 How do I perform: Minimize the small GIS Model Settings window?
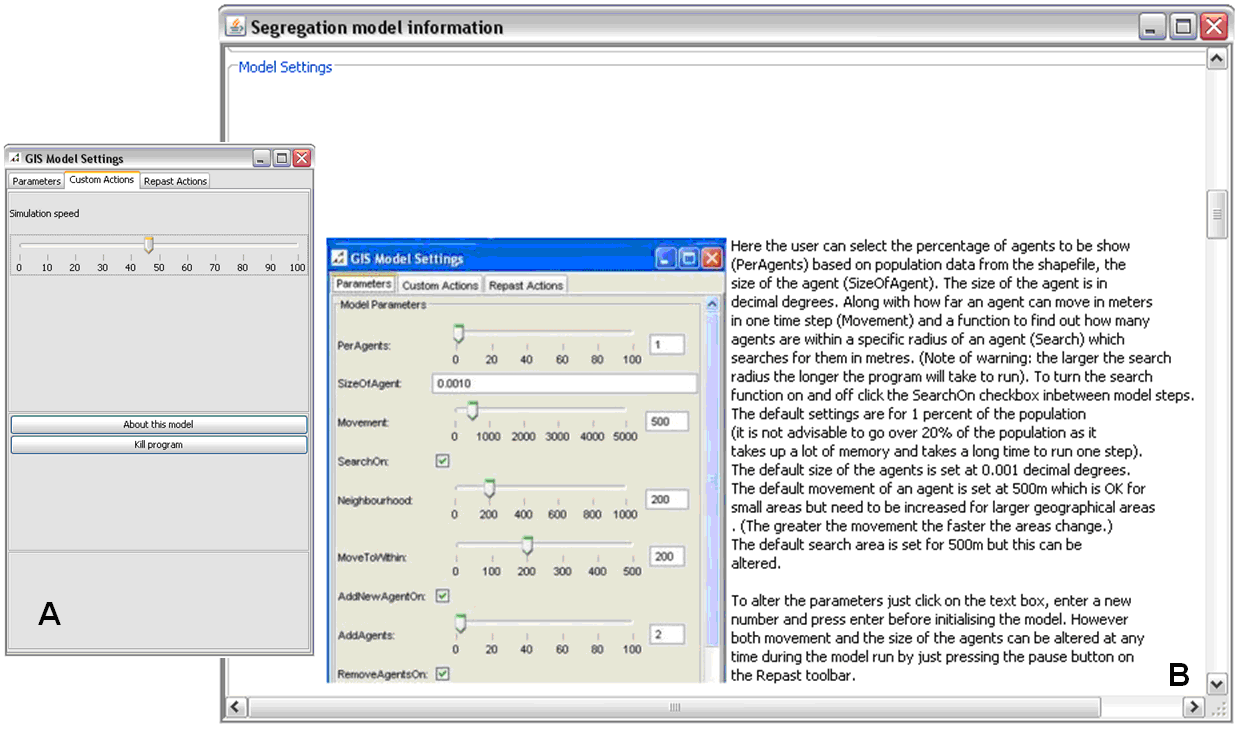[261, 158]
